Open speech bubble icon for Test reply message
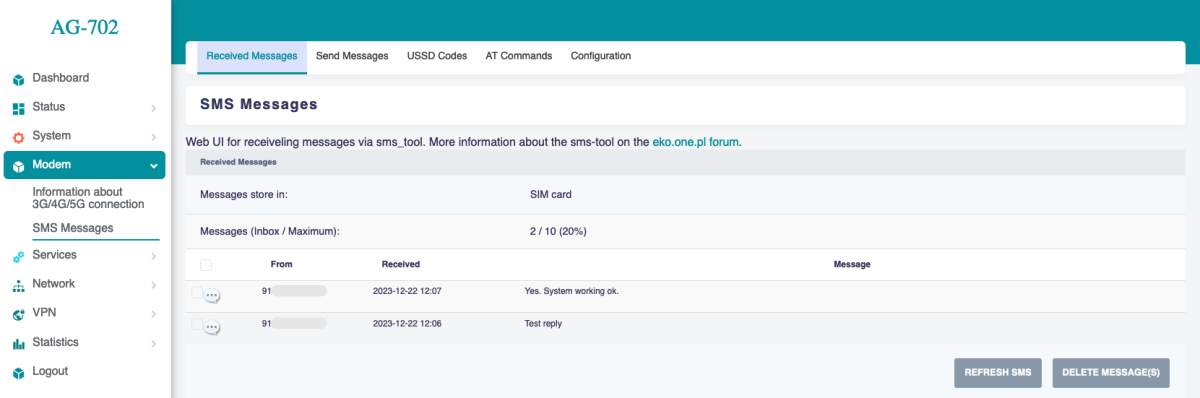This screenshot has width=1200, height=398. click(212, 327)
